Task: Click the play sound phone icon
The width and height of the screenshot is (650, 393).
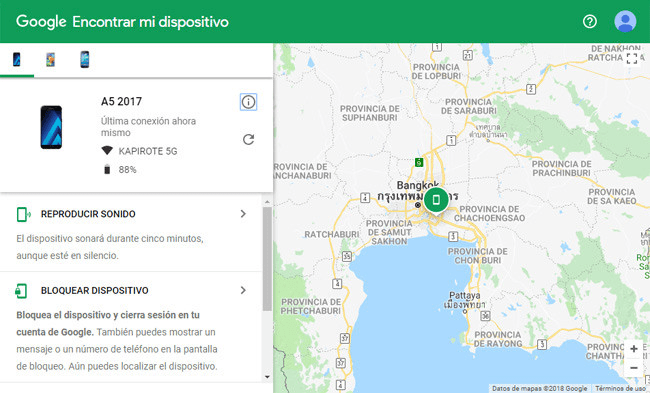Action: pyautogui.click(x=23, y=214)
